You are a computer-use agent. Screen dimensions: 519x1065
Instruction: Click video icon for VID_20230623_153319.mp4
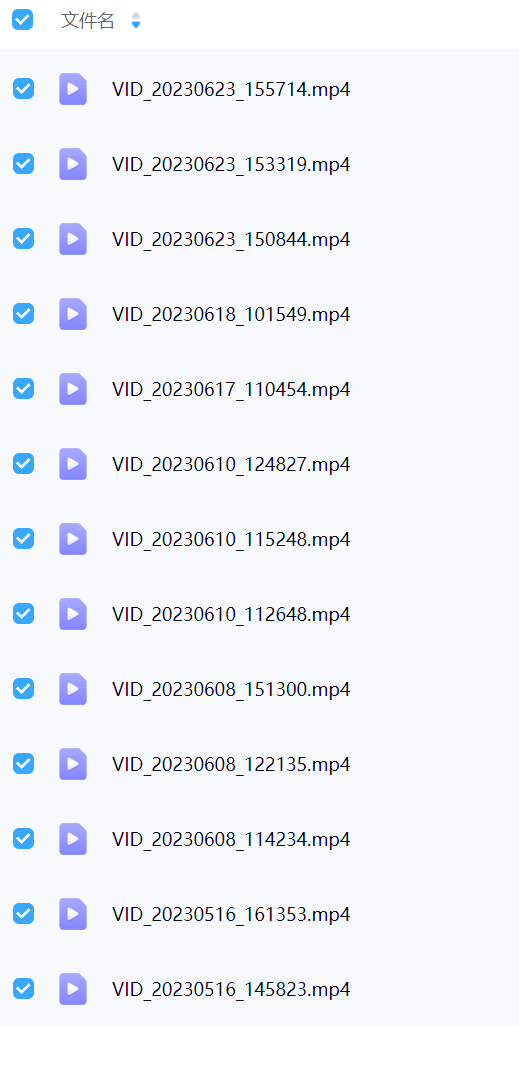pyautogui.click(x=73, y=164)
